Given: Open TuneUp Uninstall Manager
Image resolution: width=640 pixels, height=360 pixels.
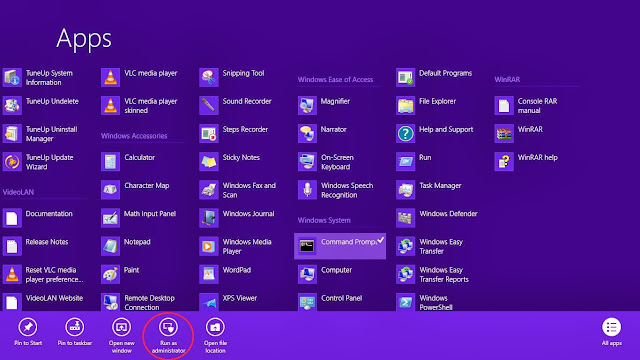Looking at the screenshot, I should coord(40,134).
